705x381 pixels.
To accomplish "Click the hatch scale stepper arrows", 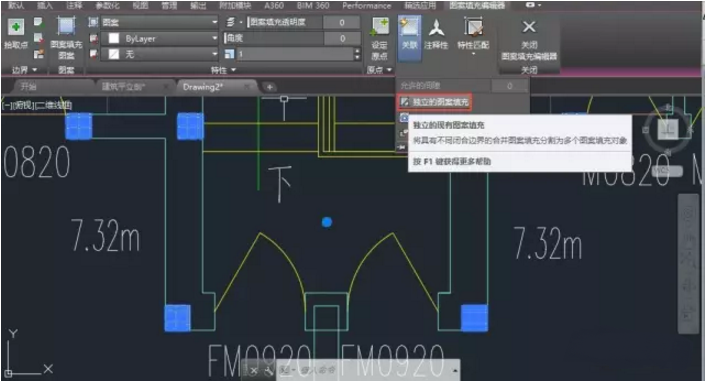I will tap(357, 54).
